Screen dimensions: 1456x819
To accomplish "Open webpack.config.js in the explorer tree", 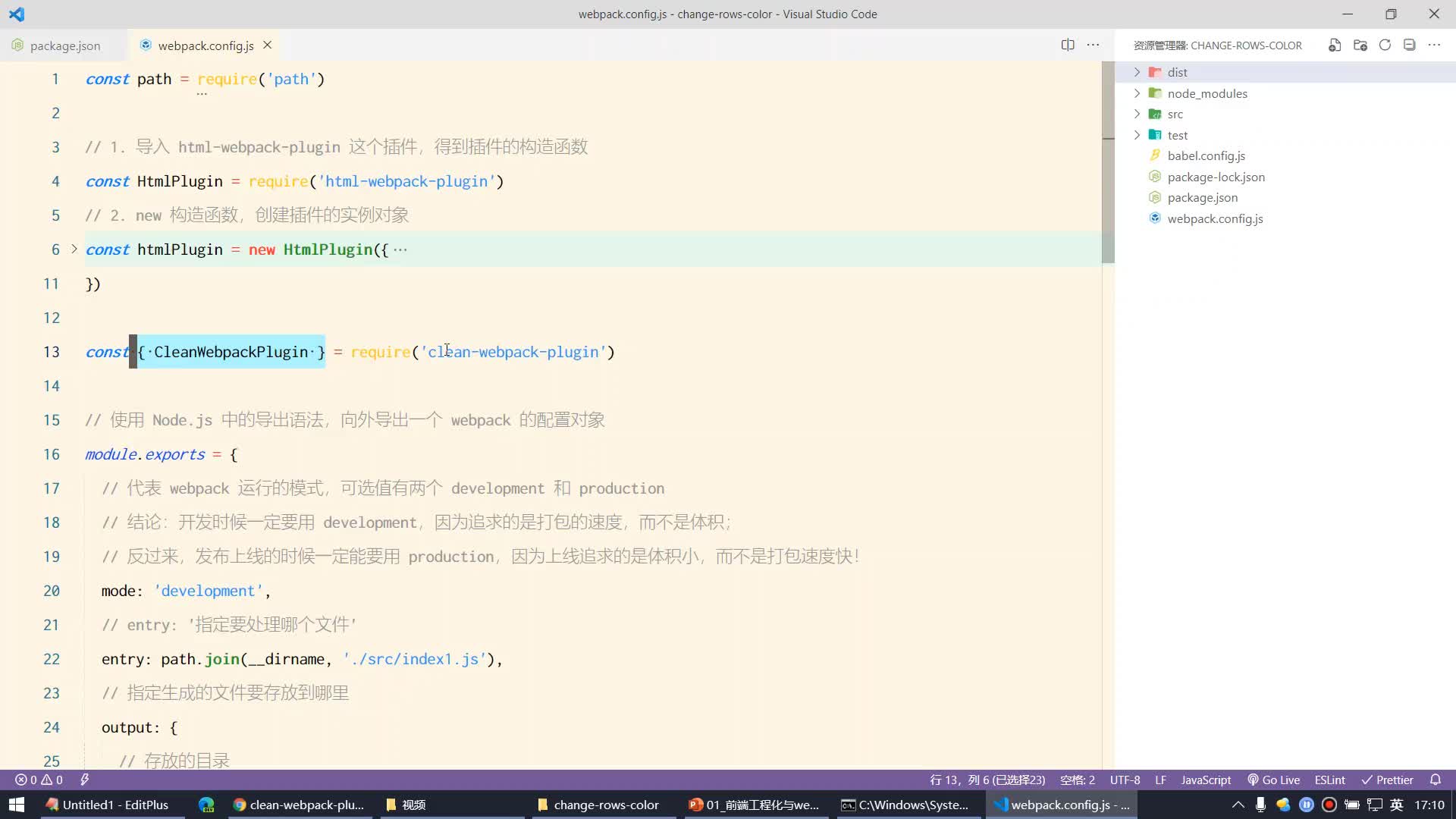I will click(x=1215, y=218).
